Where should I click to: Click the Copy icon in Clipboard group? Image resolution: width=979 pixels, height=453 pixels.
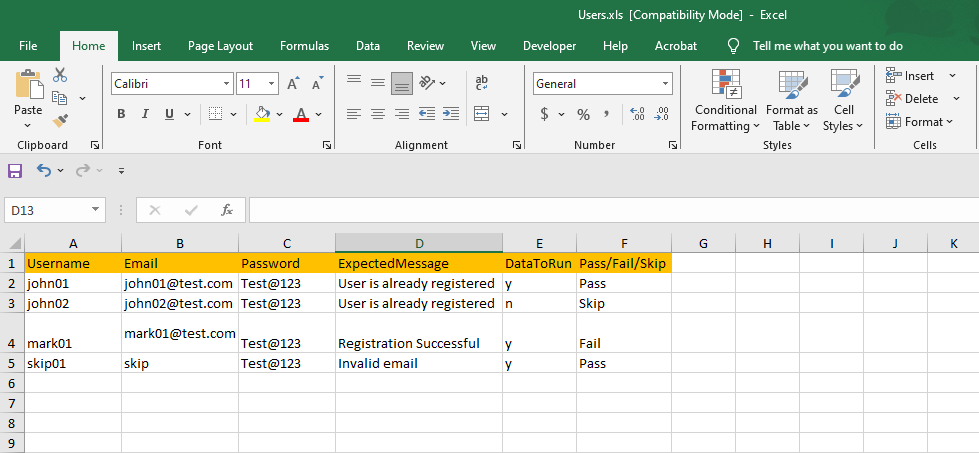click(x=60, y=98)
